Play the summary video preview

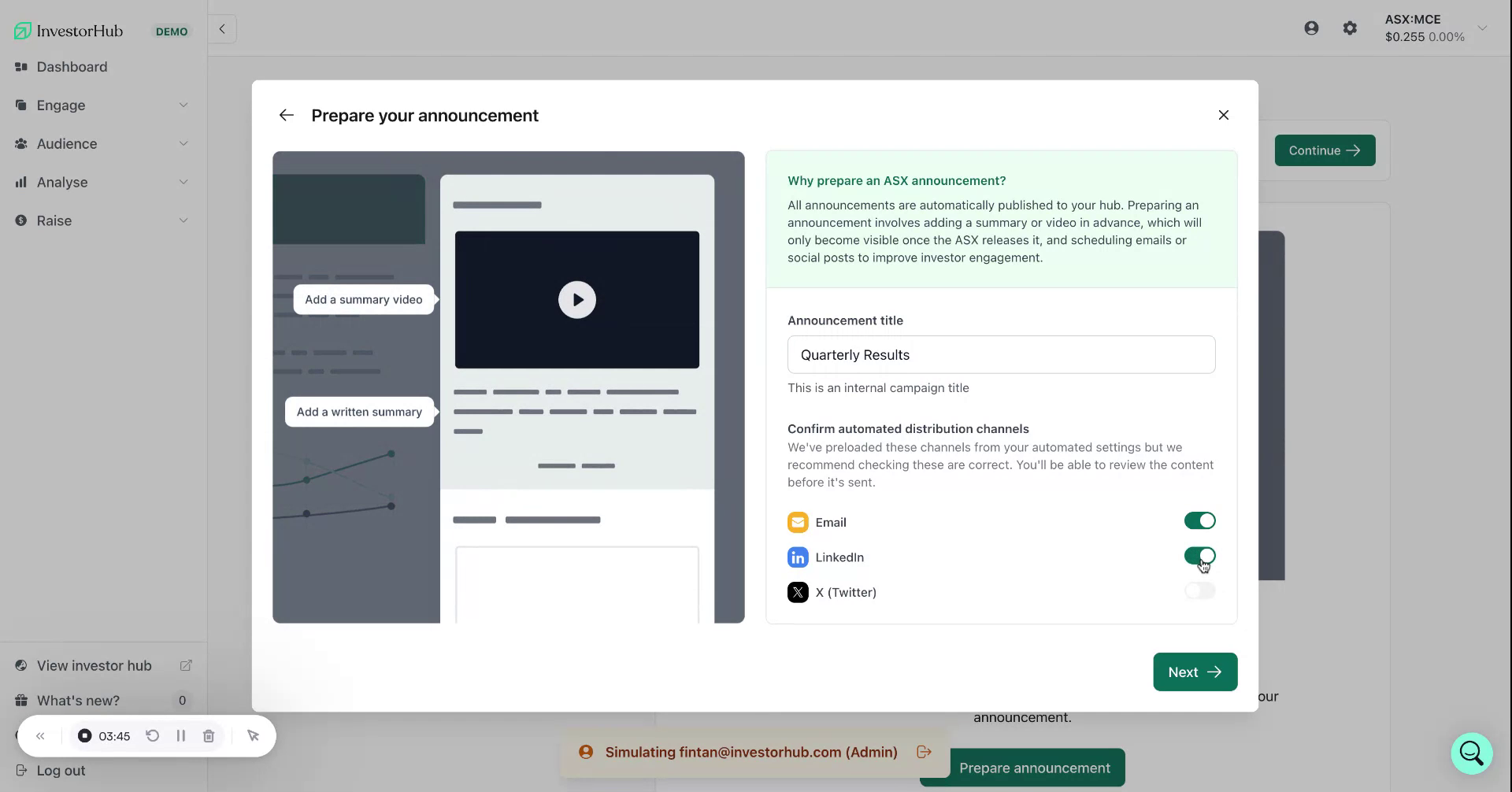pyautogui.click(x=576, y=299)
